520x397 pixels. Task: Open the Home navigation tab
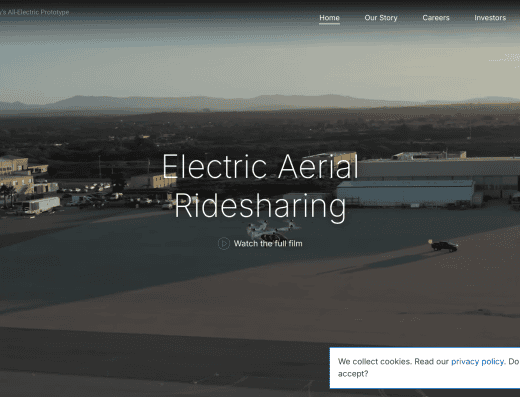[x=329, y=18]
